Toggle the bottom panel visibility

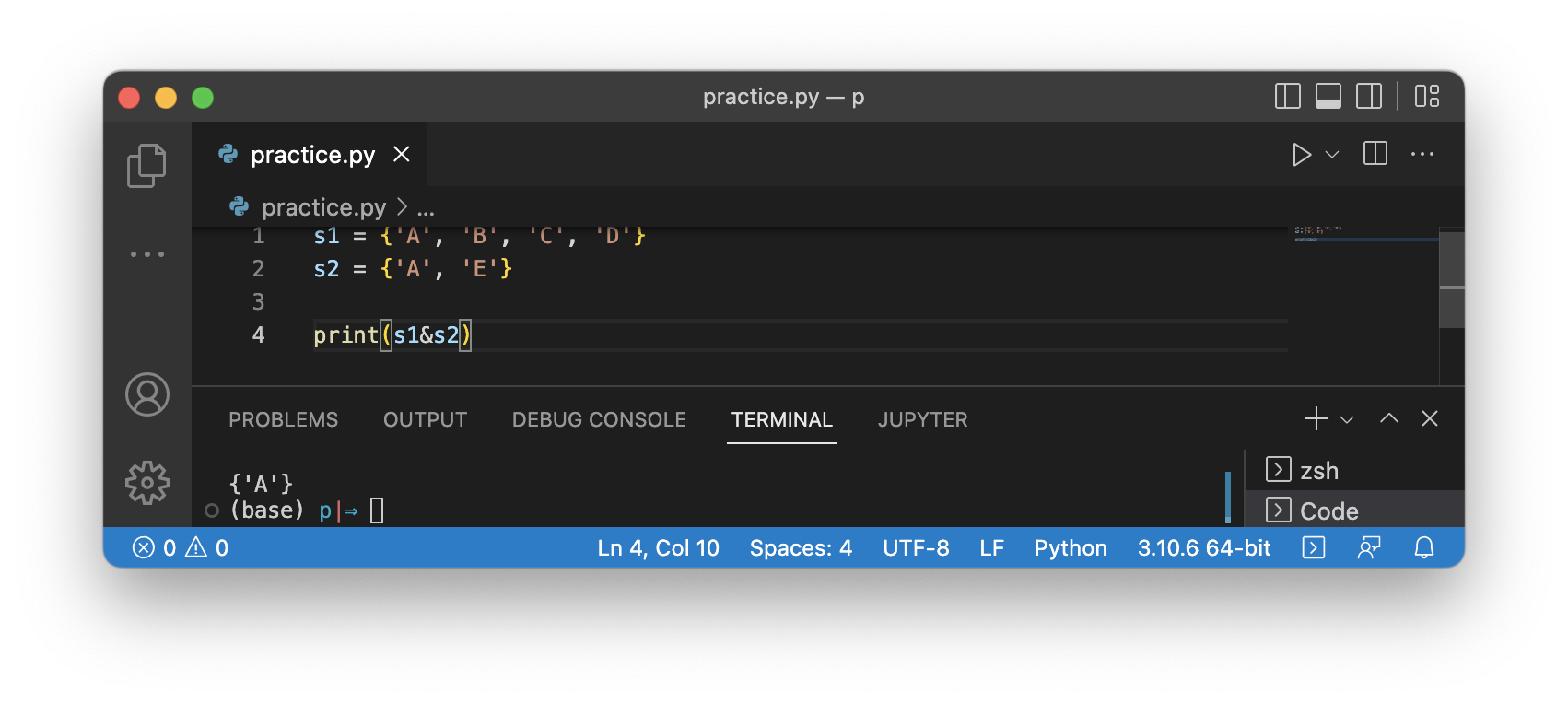(x=1328, y=96)
